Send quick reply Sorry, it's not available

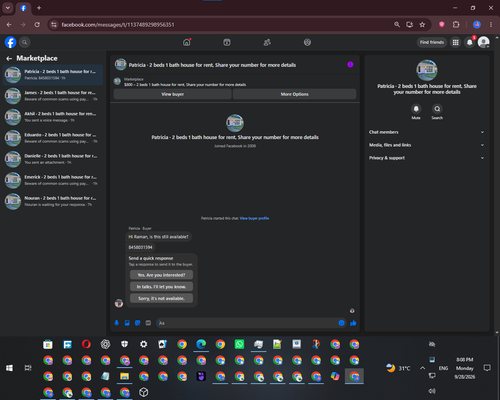161,298
